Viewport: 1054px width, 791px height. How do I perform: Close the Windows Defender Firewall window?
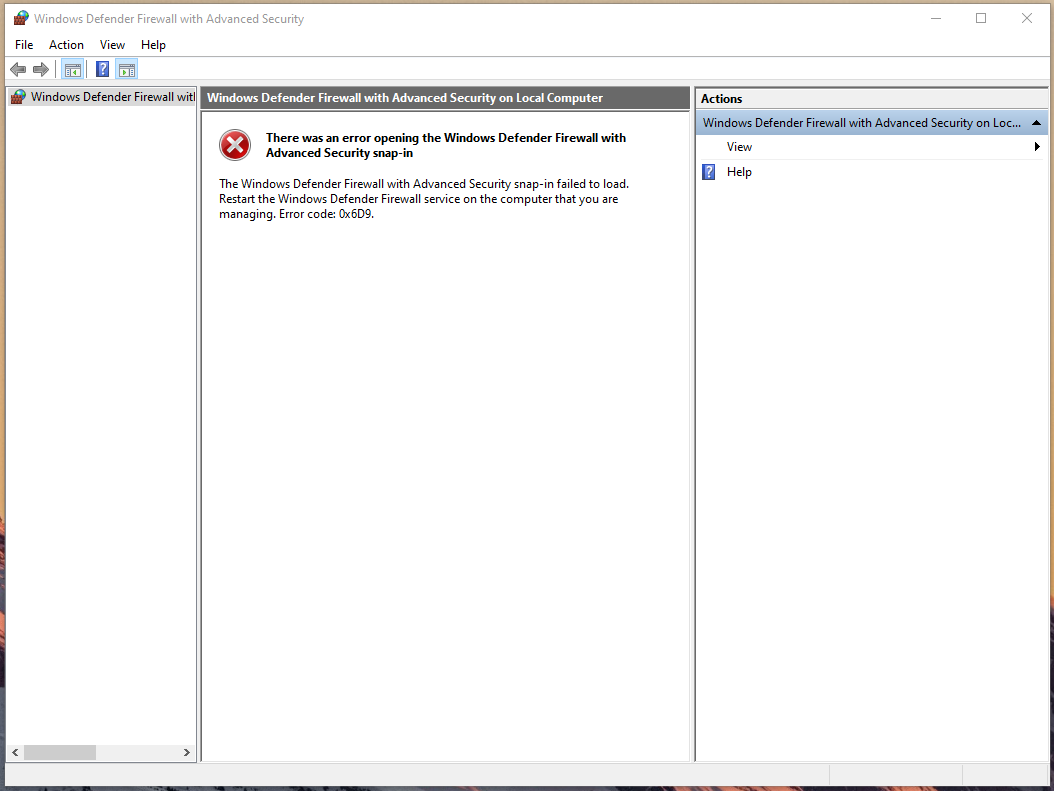tap(1026, 19)
